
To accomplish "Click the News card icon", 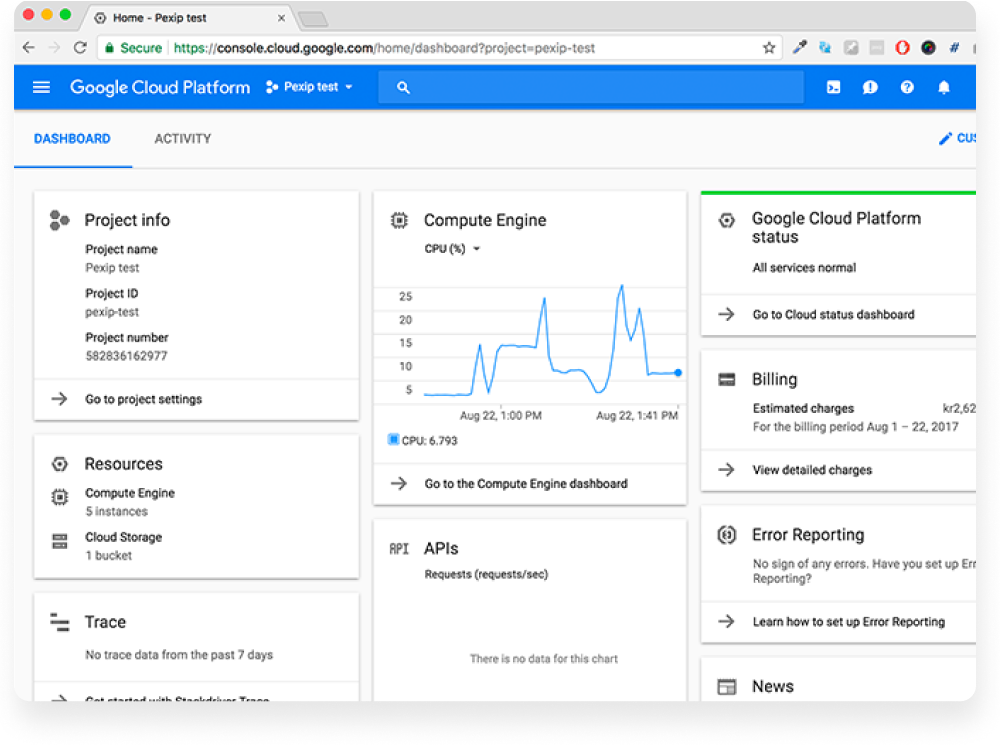I will point(728,686).
